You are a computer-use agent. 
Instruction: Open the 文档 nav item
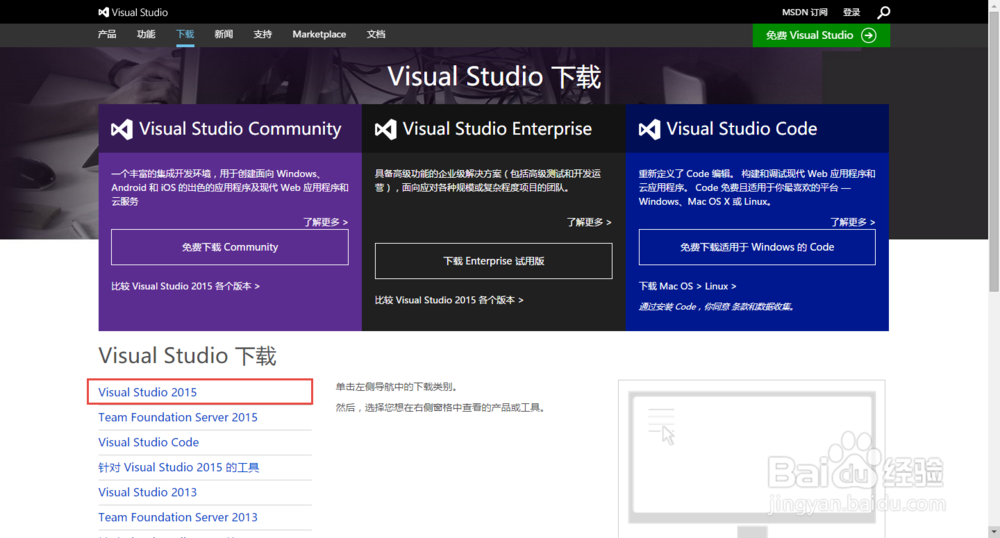point(376,34)
